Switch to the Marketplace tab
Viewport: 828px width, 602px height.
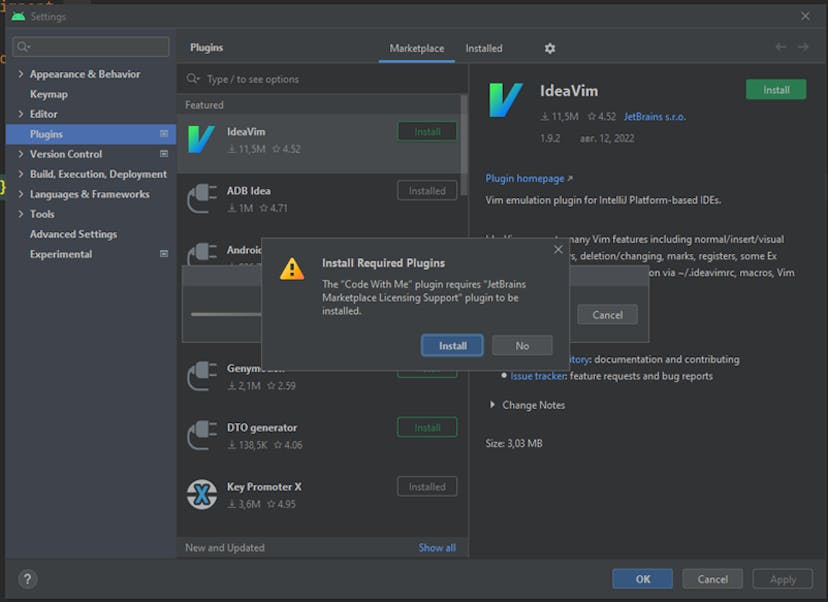(x=416, y=48)
